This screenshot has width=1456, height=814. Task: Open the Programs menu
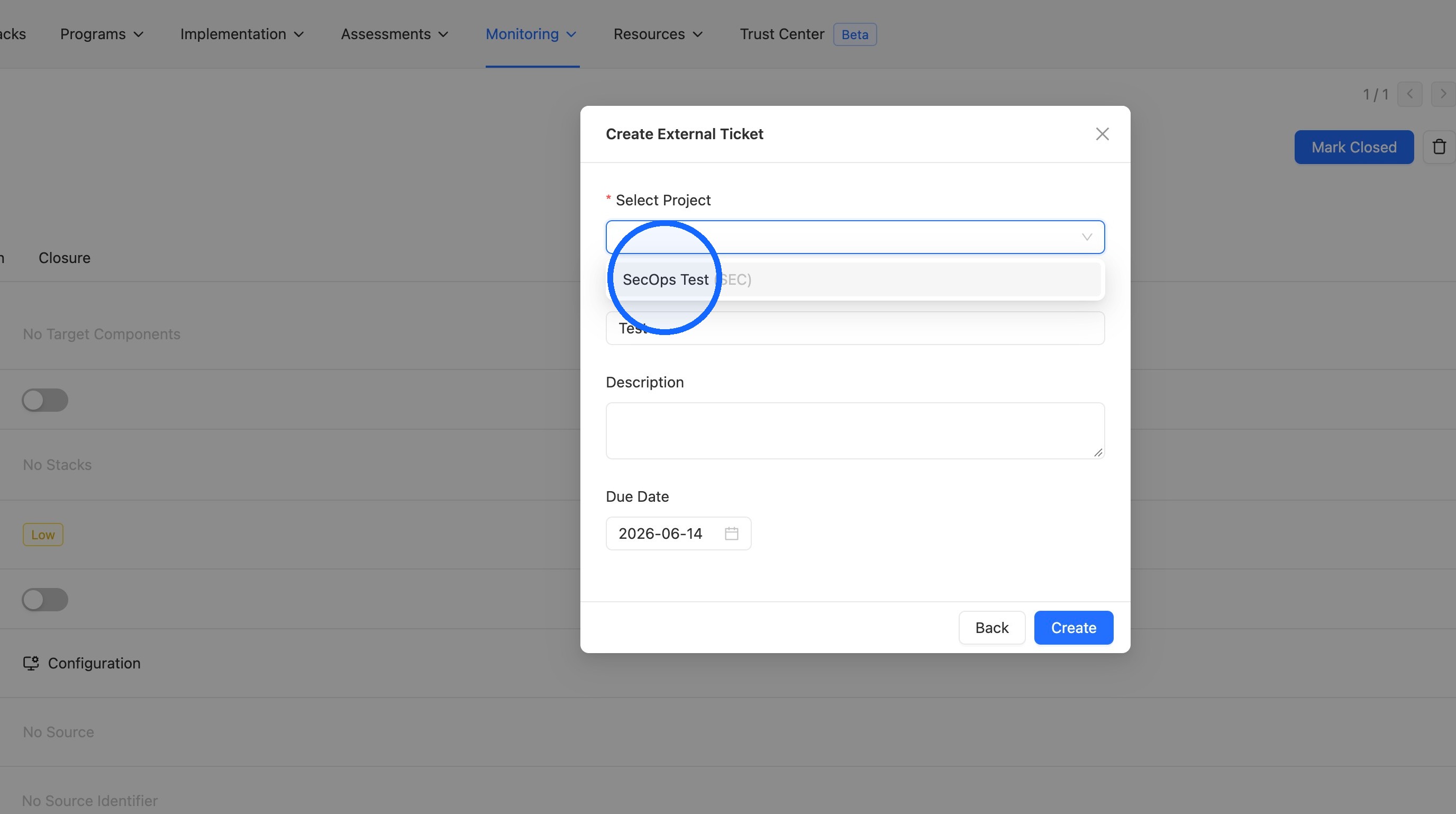click(x=102, y=34)
